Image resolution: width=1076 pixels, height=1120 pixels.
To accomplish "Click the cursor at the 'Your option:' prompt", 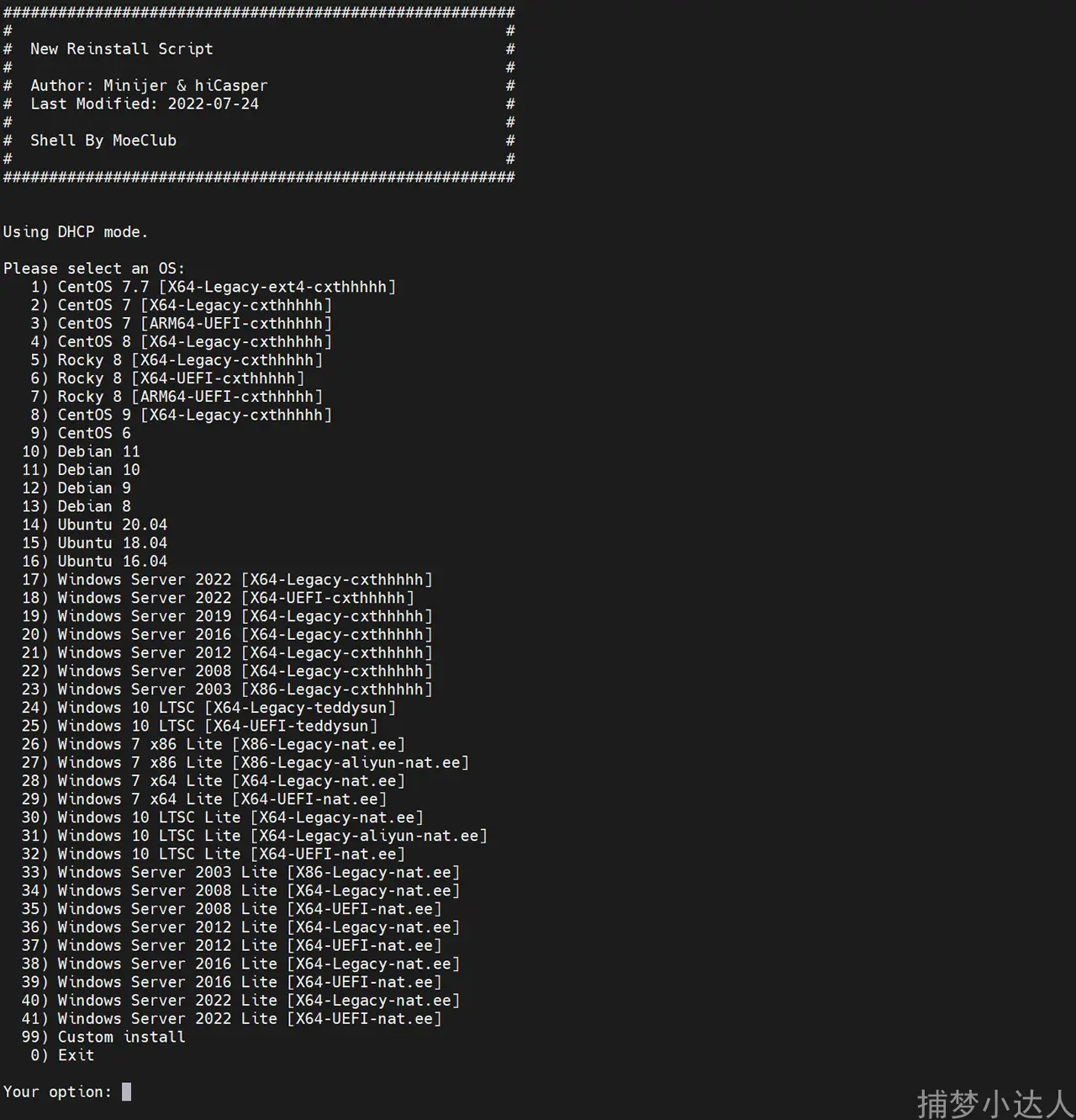I will click(x=126, y=1091).
